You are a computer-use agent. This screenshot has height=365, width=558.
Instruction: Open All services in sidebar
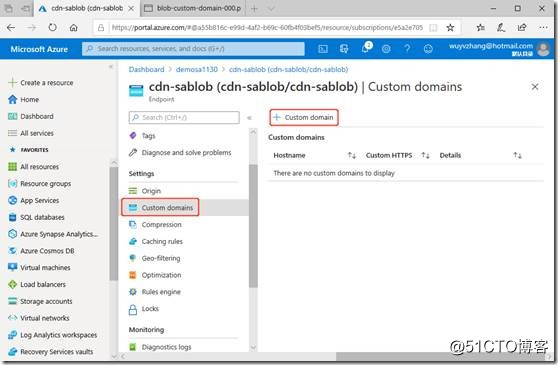pos(31,133)
